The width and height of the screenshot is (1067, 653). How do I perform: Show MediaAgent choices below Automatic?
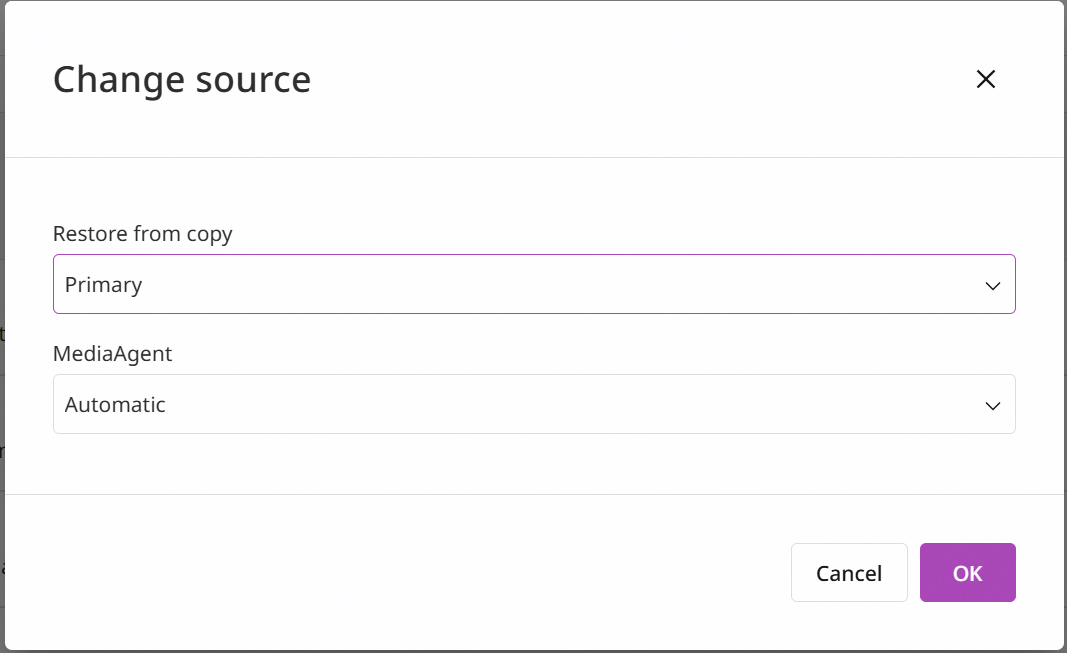[x=534, y=404]
